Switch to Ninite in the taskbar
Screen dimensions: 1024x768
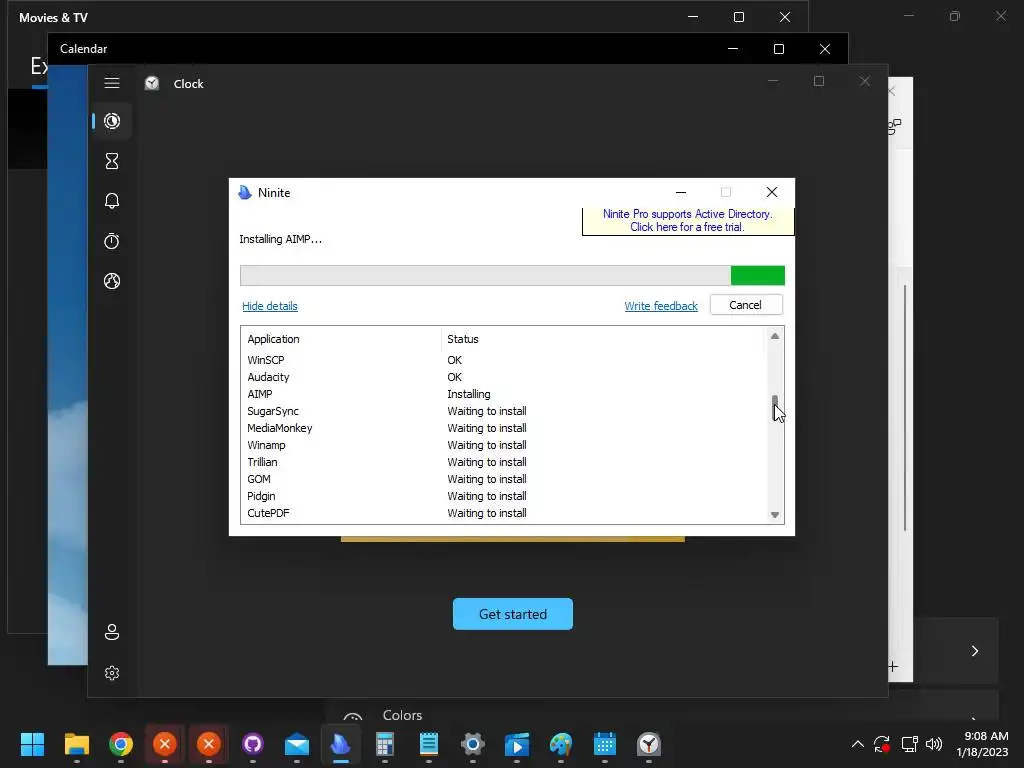pos(341,744)
